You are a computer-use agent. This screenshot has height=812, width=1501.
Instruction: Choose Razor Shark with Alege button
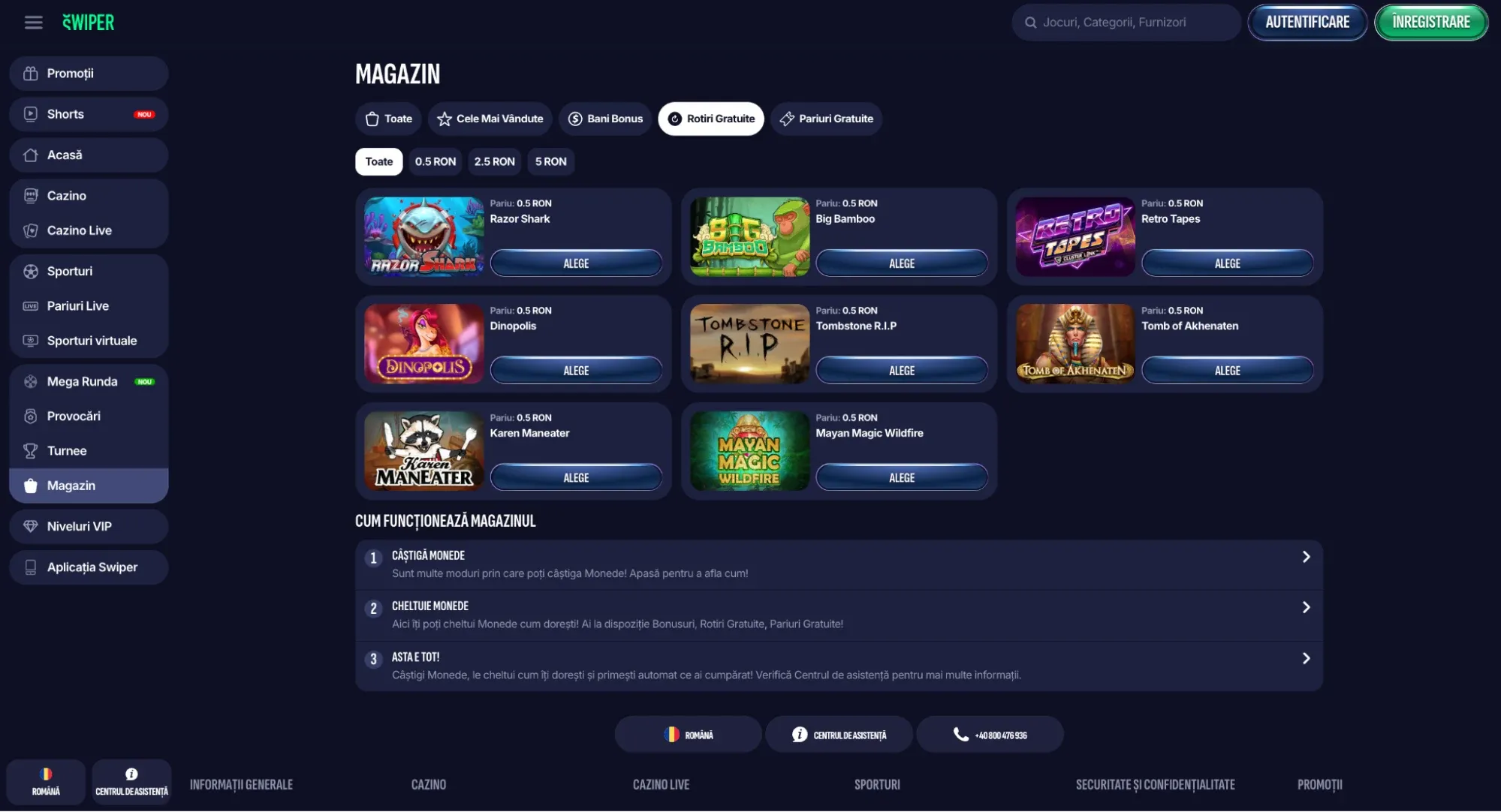tap(576, 263)
